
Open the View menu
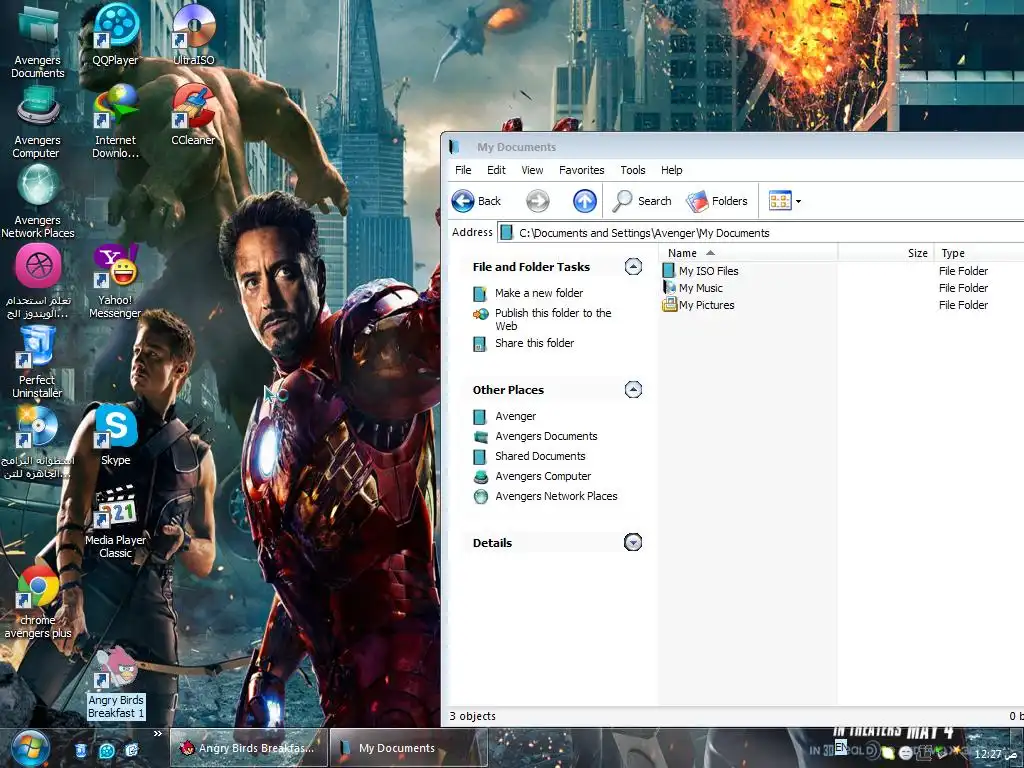click(532, 170)
